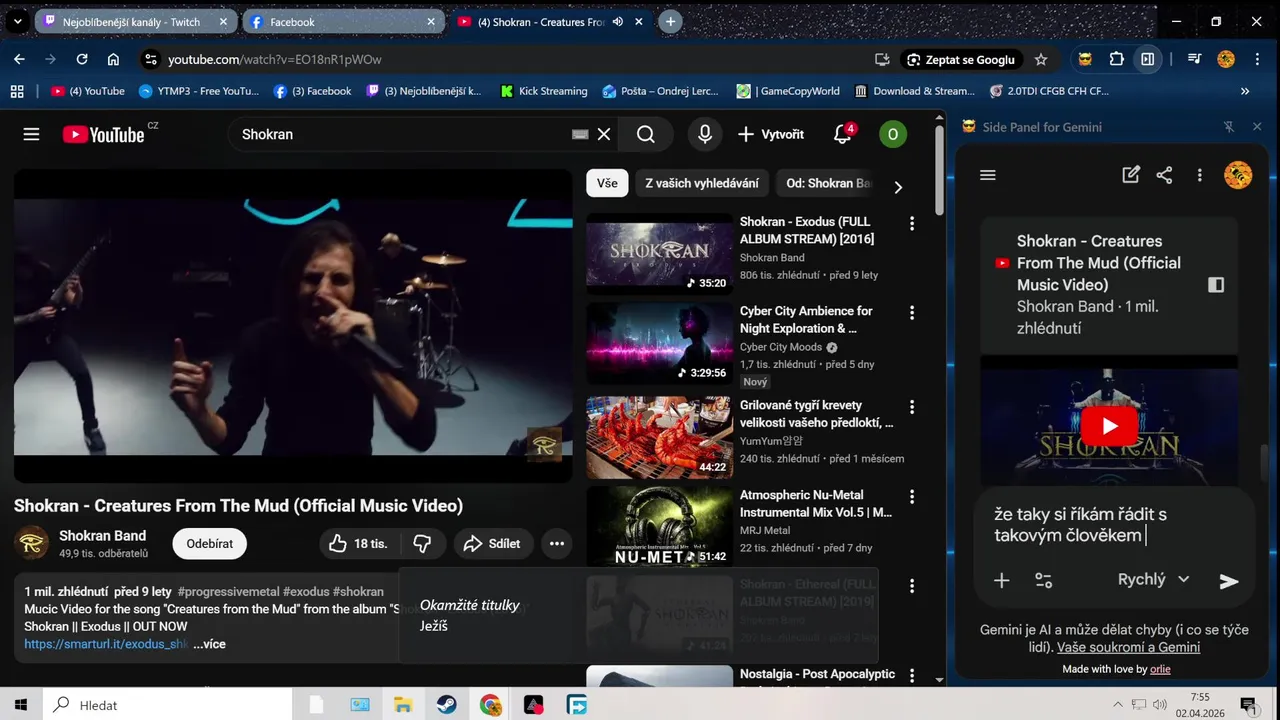
Task: Play the Shokran video preview in Gemini
Action: (x=1110, y=426)
